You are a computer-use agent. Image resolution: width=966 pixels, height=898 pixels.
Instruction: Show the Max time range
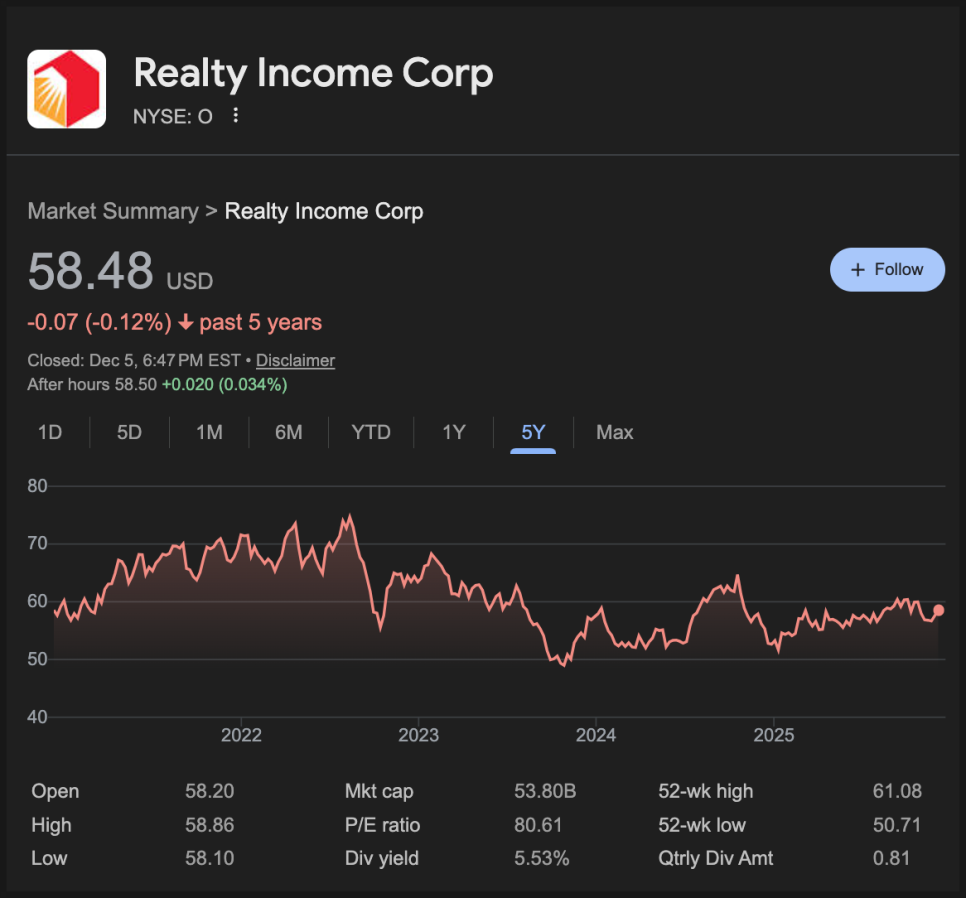(615, 433)
